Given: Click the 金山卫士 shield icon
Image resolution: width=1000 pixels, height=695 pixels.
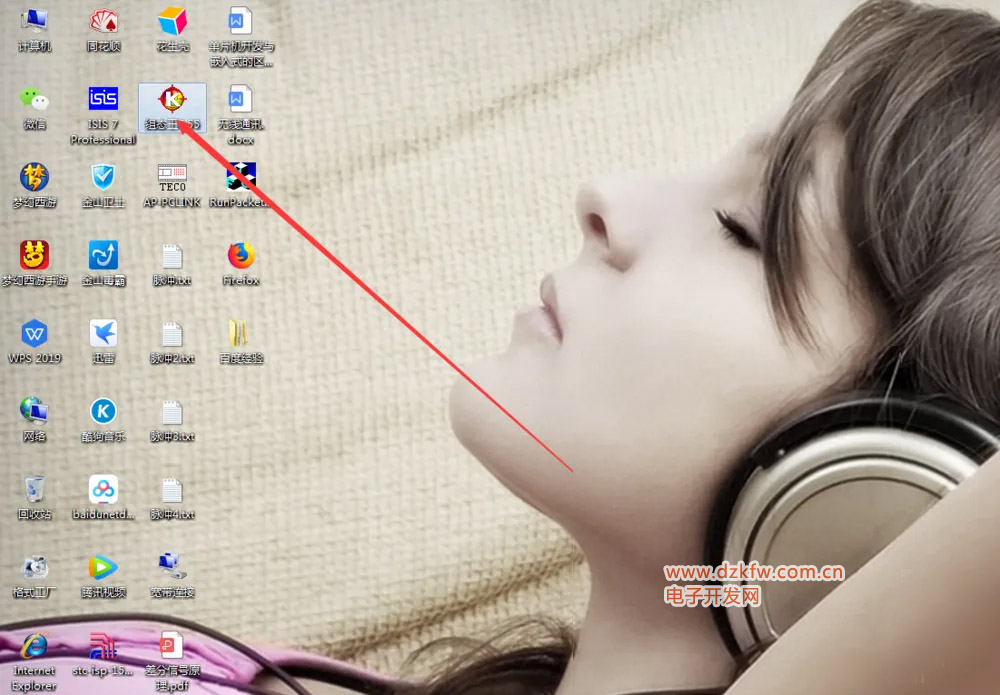Looking at the screenshot, I should [x=103, y=178].
